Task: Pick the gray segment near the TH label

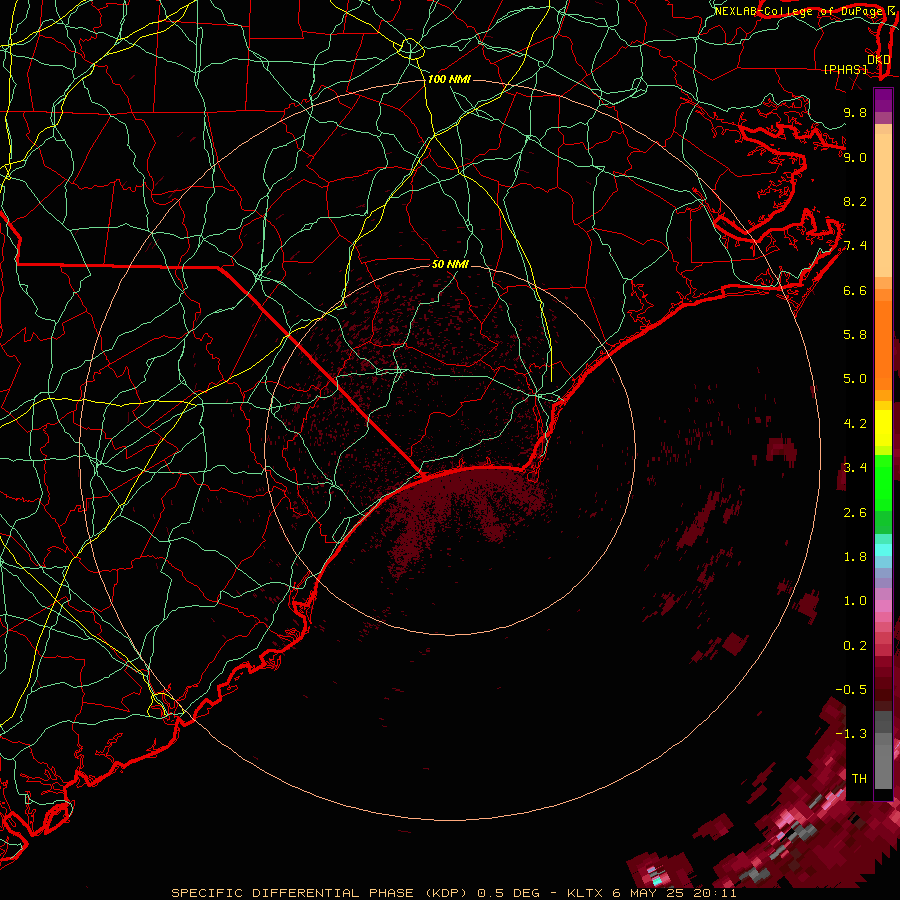Action: tap(883, 767)
